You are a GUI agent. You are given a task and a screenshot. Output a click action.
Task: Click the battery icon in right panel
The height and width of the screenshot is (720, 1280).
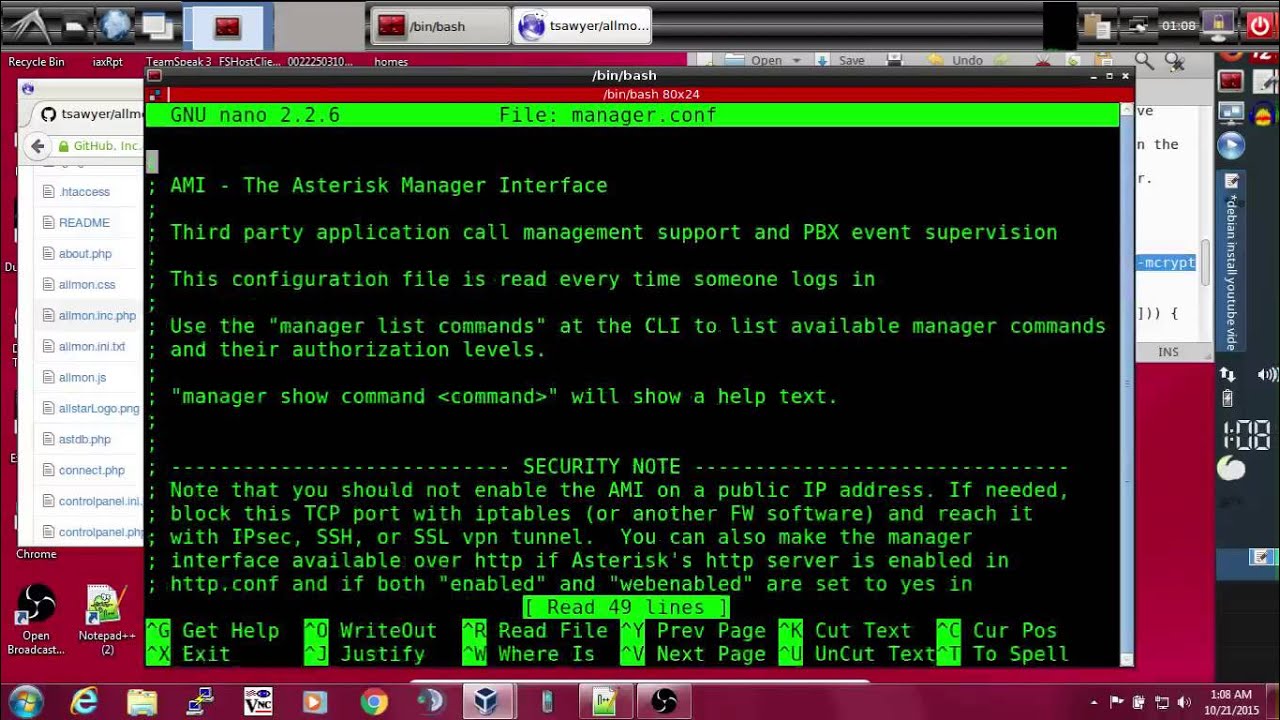coord(1227,399)
